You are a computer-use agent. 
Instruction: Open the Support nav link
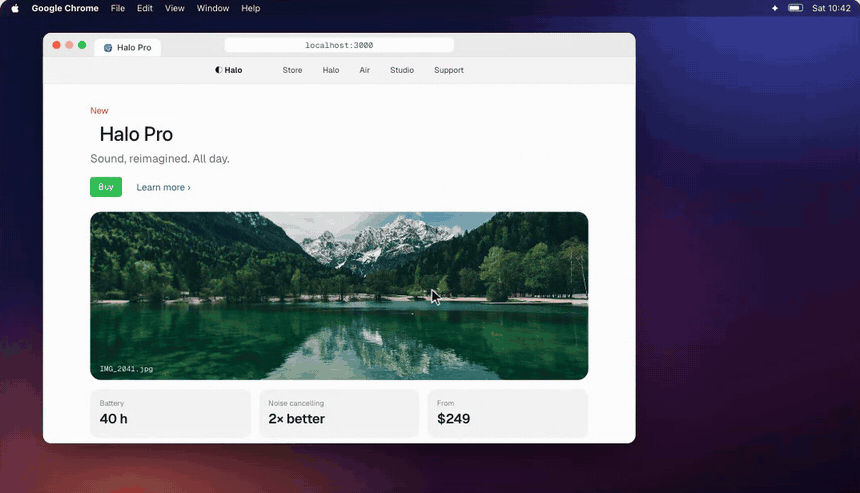[x=449, y=70]
